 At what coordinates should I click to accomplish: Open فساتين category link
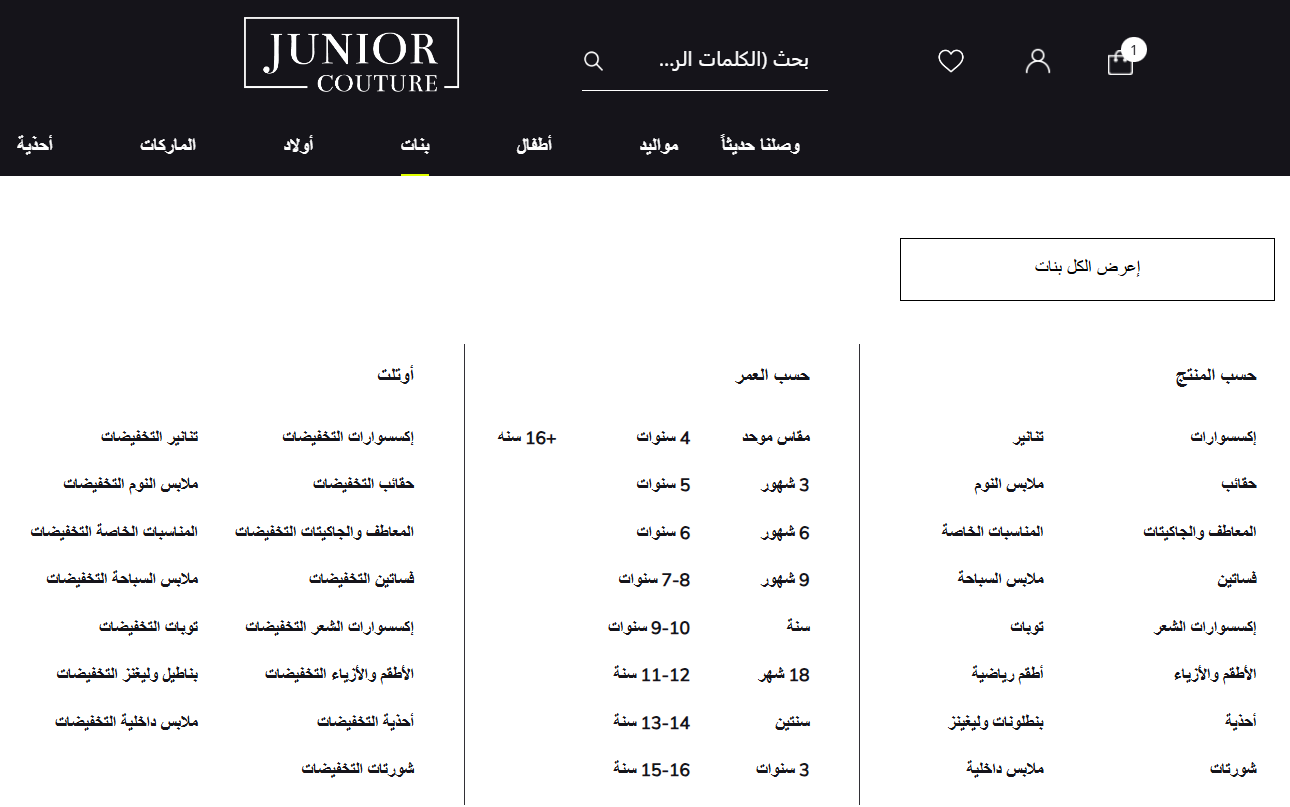point(1237,579)
